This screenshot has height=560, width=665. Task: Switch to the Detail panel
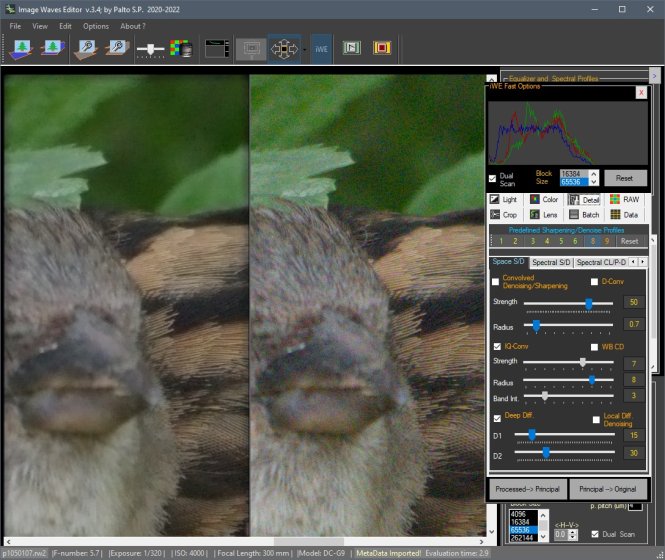[x=584, y=200]
